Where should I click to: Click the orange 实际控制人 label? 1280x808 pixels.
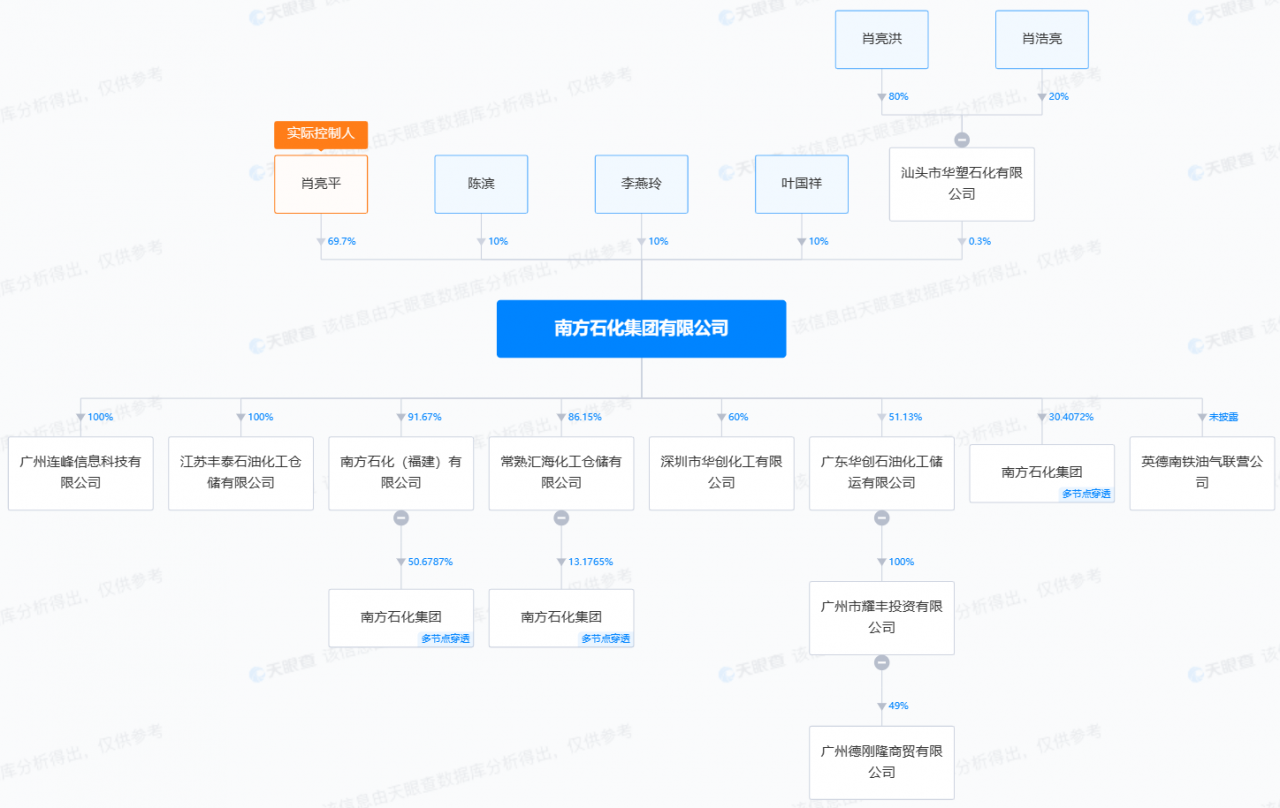(x=321, y=134)
